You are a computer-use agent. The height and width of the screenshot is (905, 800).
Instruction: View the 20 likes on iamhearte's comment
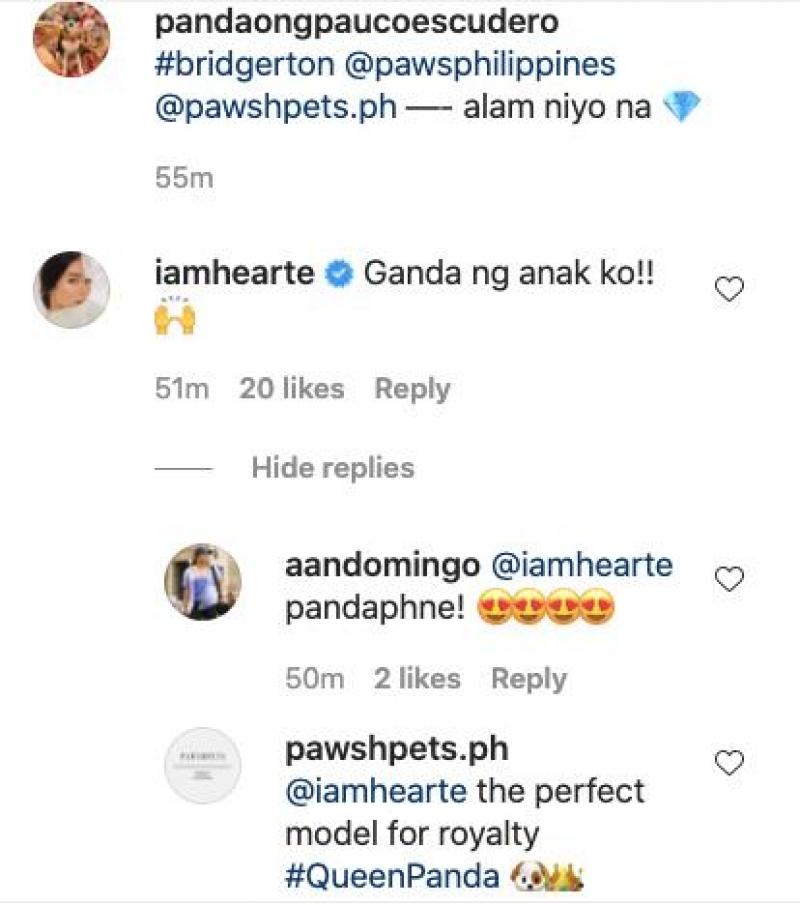(291, 389)
